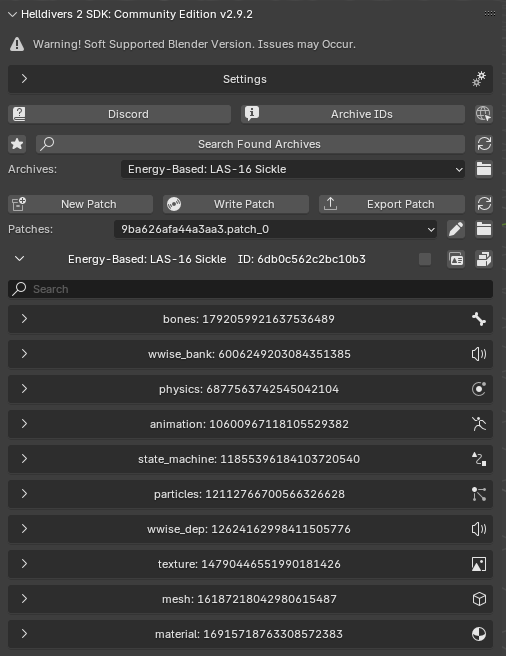Expand the animation entry chevron

(24, 424)
